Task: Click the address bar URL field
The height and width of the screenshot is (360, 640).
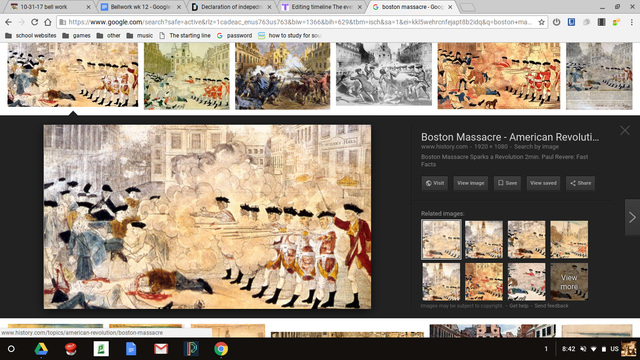Action: [300, 22]
